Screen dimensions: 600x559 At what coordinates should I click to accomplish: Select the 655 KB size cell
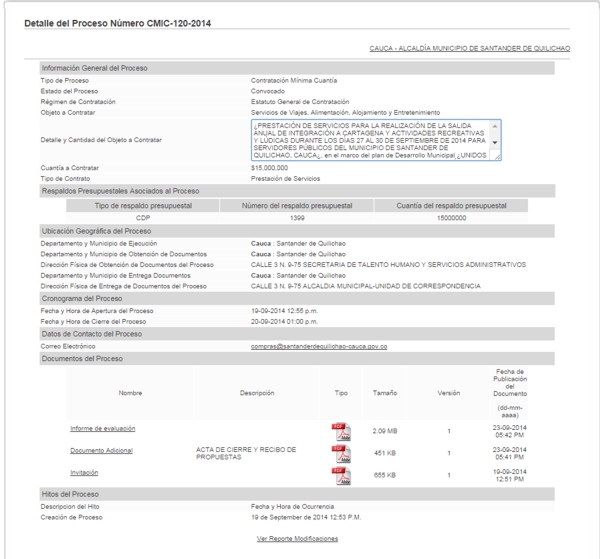tap(385, 475)
